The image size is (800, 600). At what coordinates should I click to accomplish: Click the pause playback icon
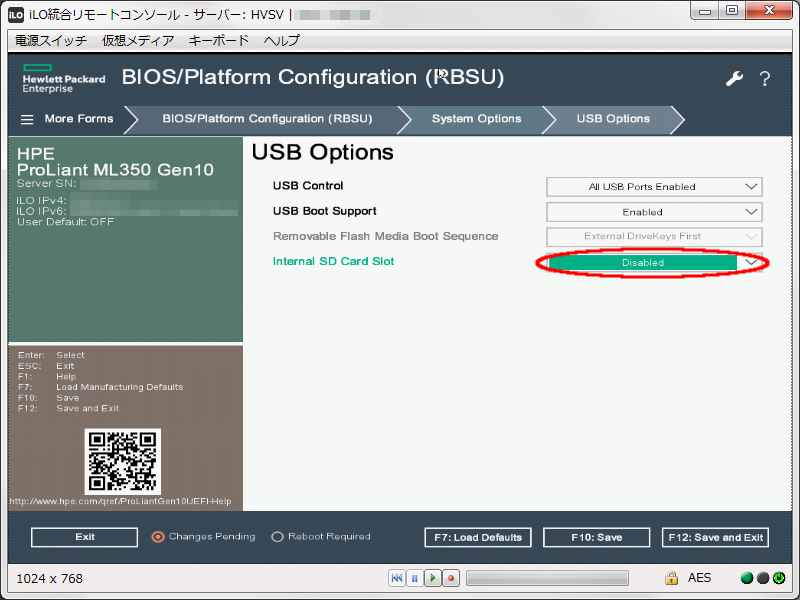click(x=415, y=578)
